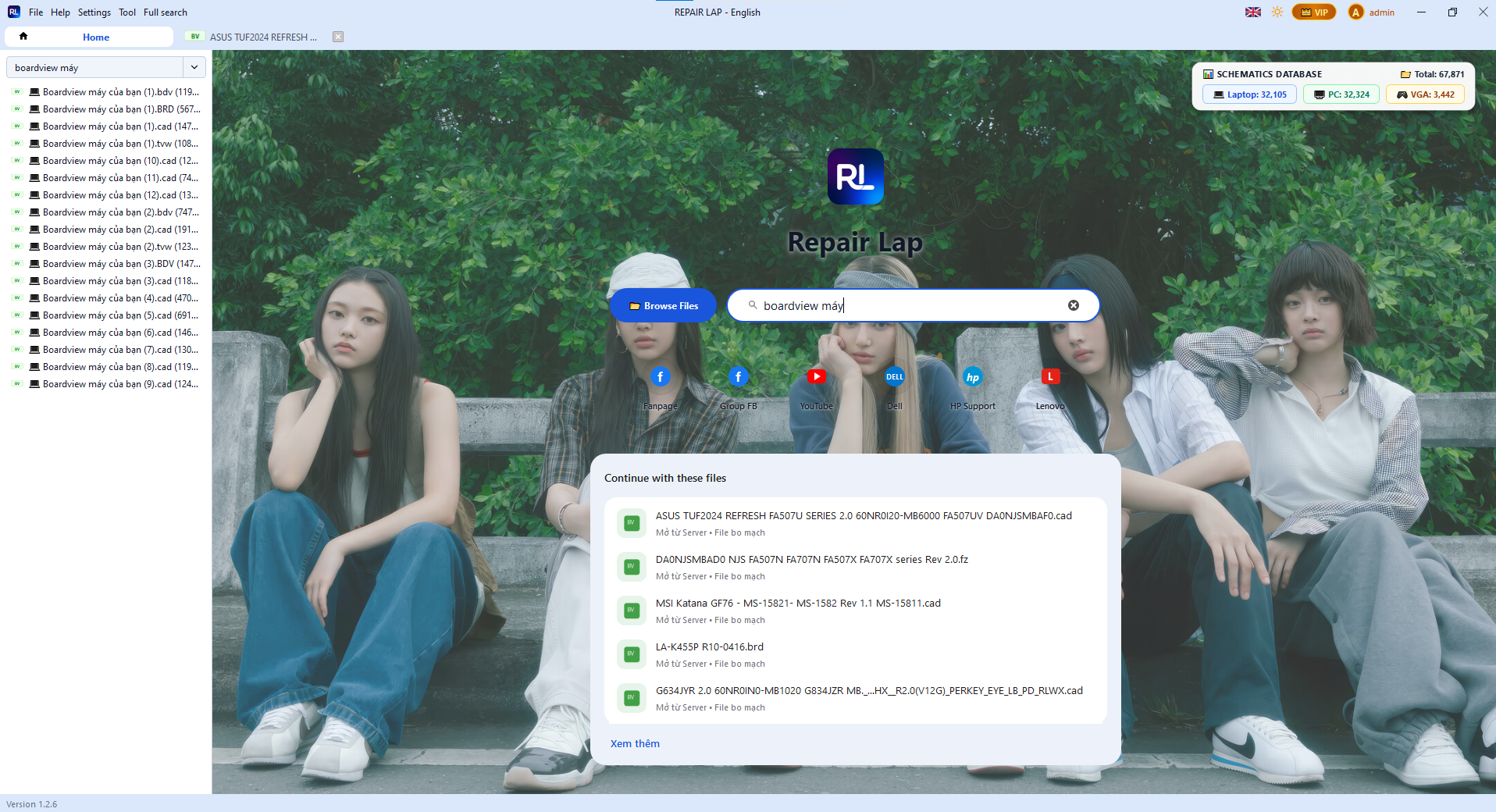
Task: Select Boardview máy của bạn (1).BRD result
Action: coord(106,109)
